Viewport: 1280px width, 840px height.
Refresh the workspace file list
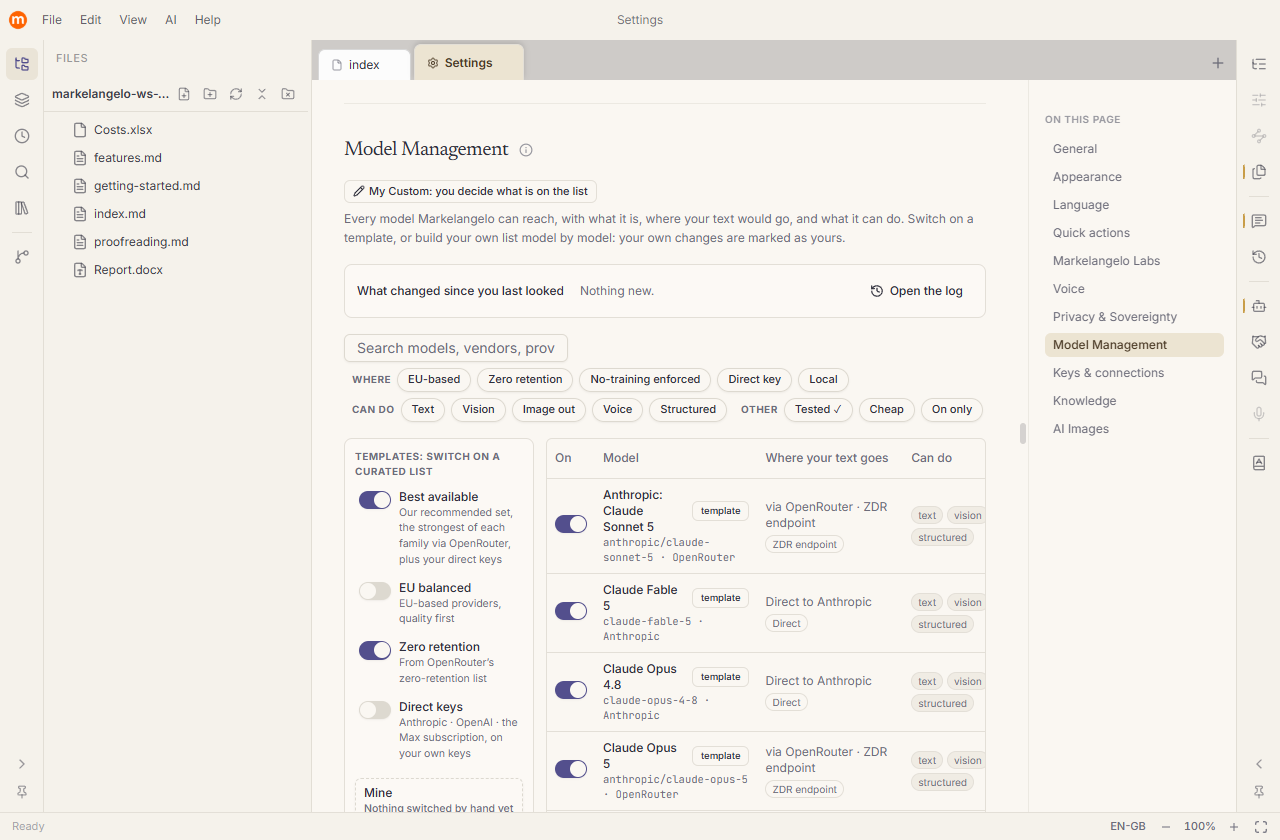[236, 94]
